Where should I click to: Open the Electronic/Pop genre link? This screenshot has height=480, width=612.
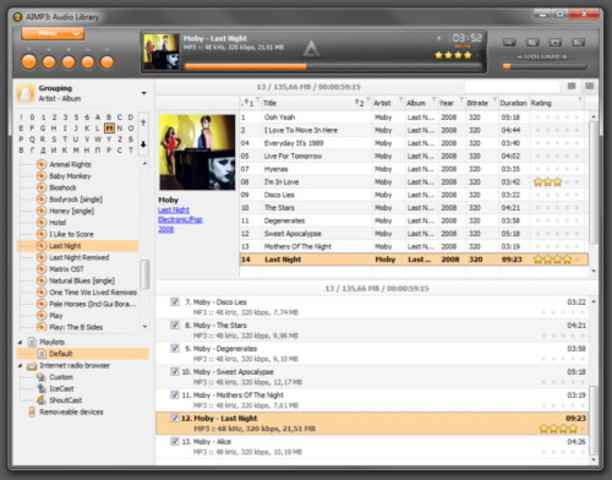(180, 220)
